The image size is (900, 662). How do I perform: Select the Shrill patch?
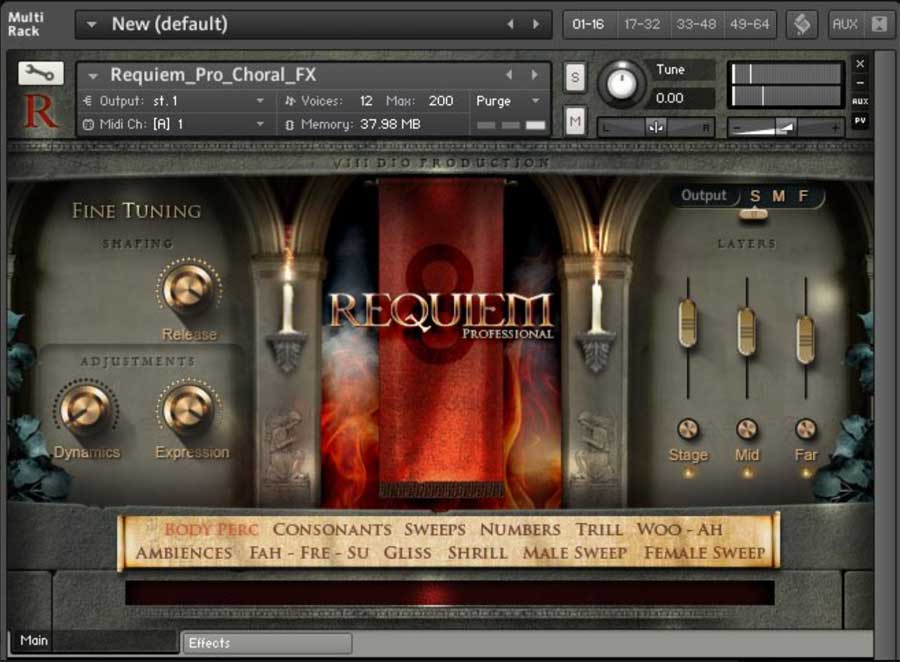pyautogui.click(x=478, y=553)
